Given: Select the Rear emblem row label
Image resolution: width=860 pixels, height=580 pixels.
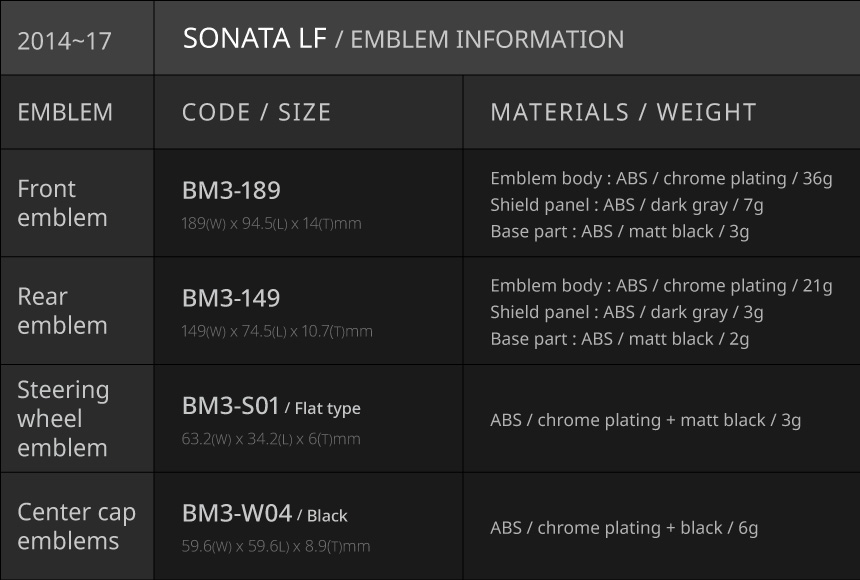Looking at the screenshot, I should click(62, 311).
